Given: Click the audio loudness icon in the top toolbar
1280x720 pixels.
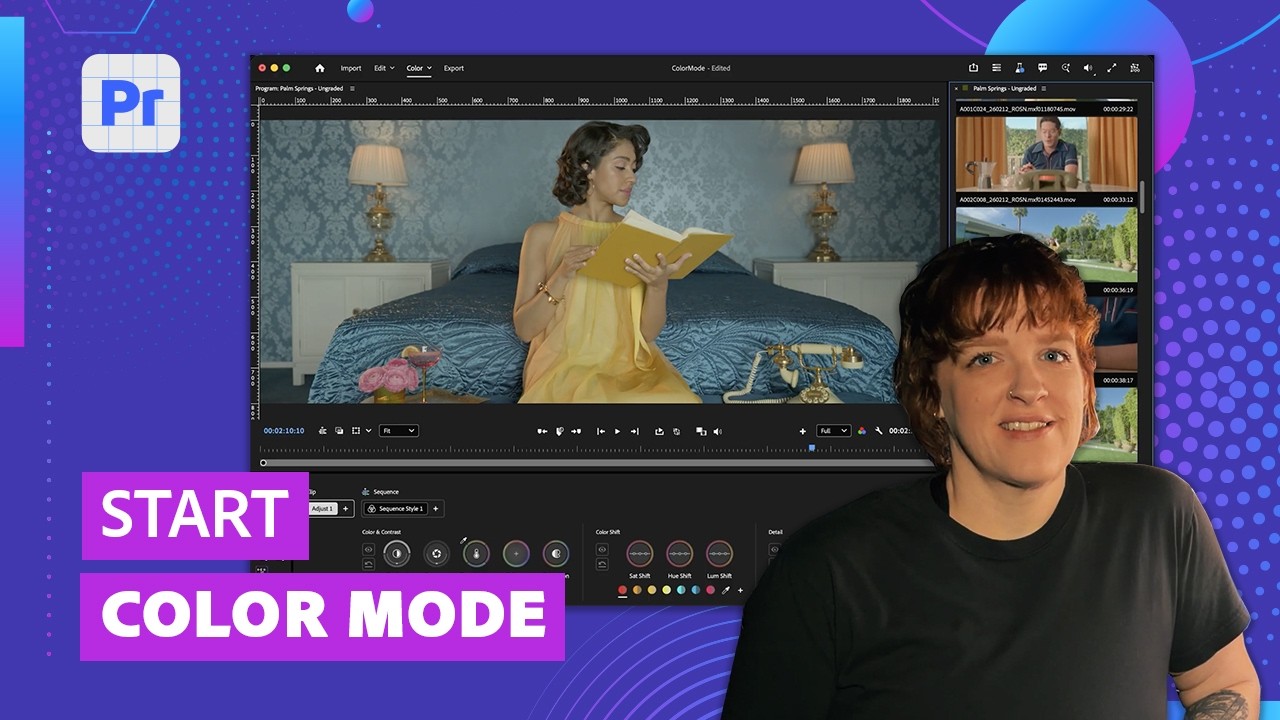Looking at the screenshot, I should coord(1088,67).
